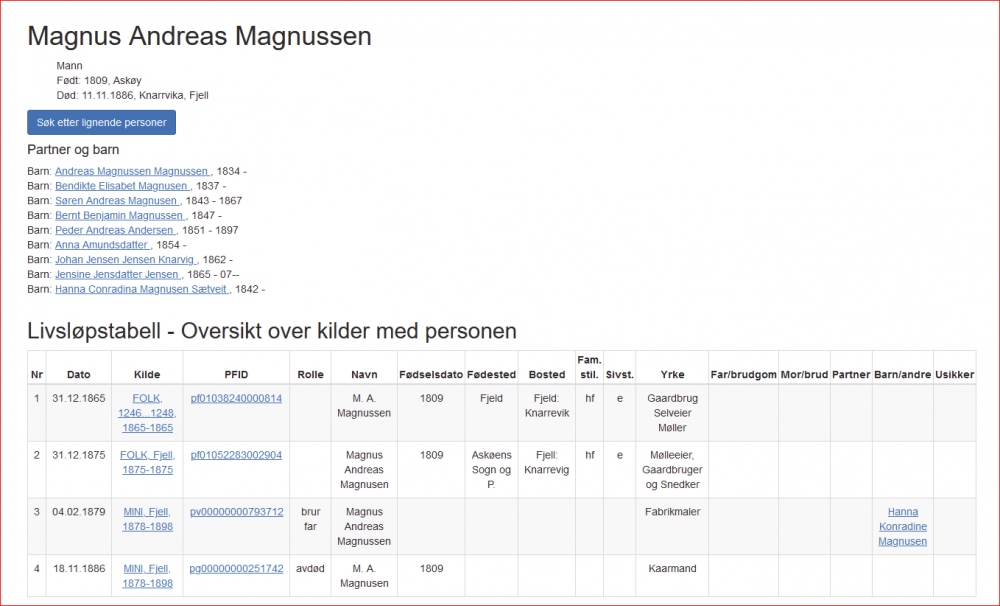Open MINI, Fjell source dated 18.11.1886
1000x606 pixels.
pyautogui.click(x=147, y=575)
